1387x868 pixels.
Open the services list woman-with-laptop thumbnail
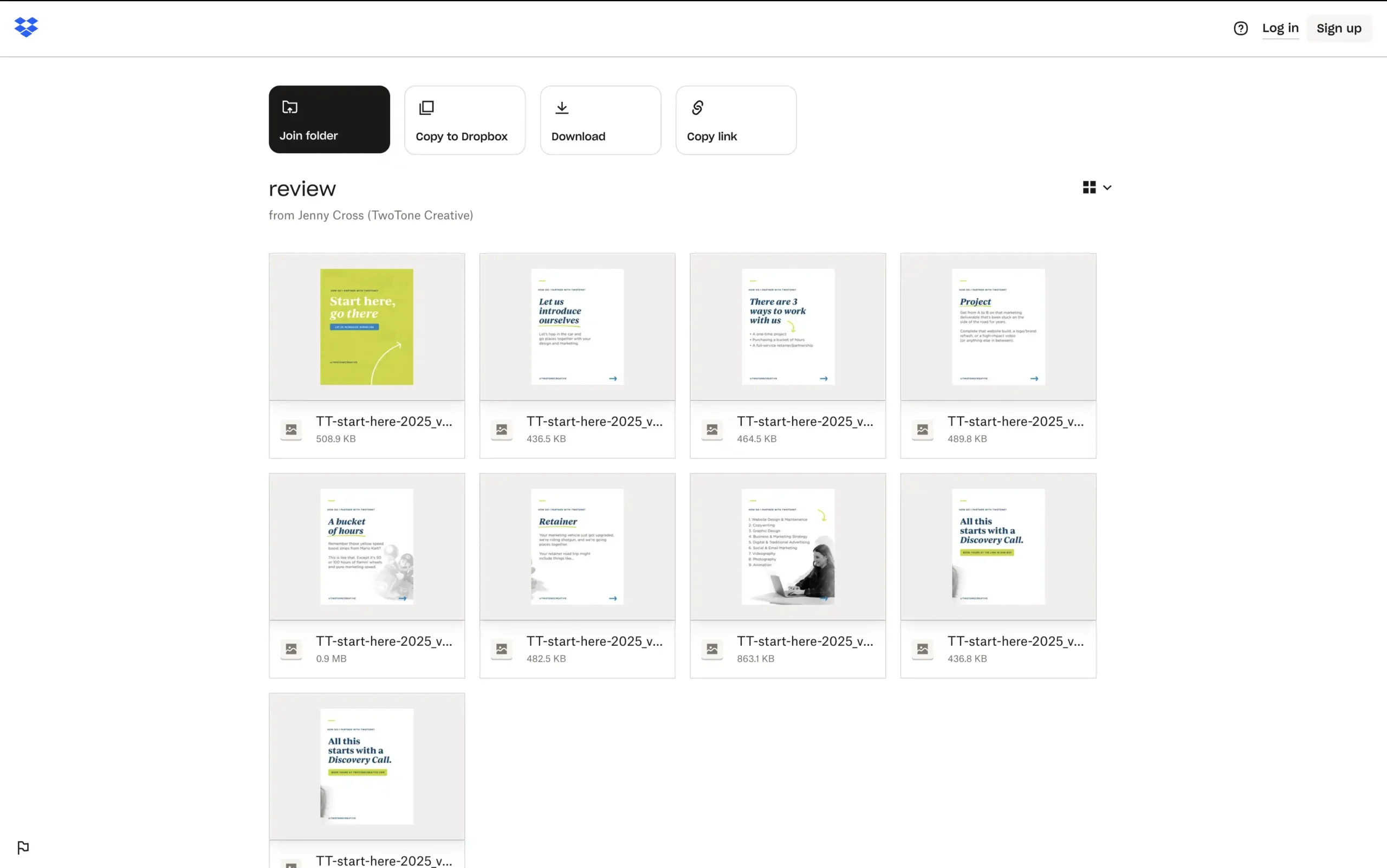coord(788,547)
